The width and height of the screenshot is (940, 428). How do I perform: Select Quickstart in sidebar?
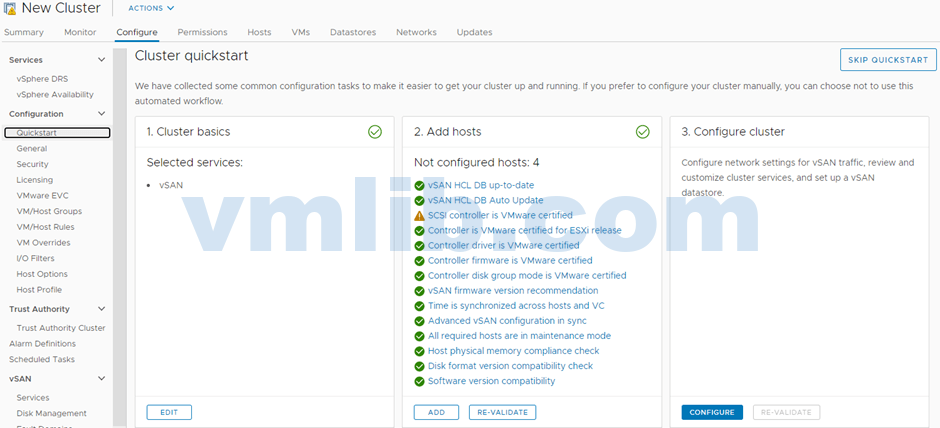(x=57, y=133)
